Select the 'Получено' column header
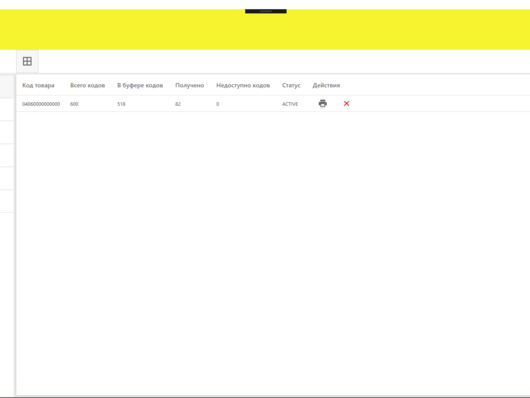The height and width of the screenshot is (398, 530). pos(190,85)
